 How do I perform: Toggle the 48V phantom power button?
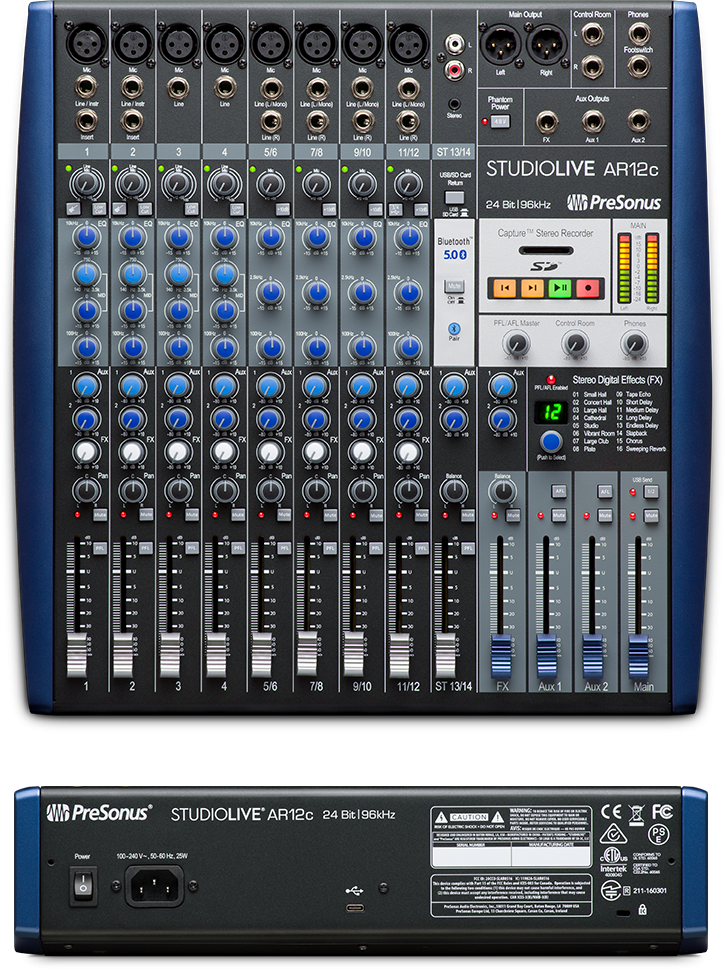500,122
